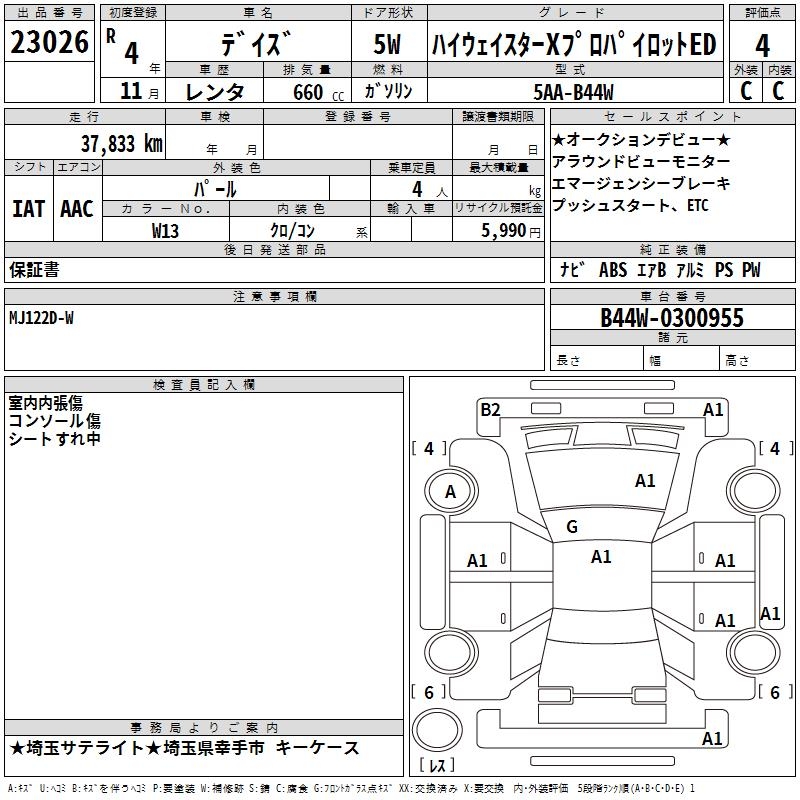Image resolution: width=800 pixels, height=800 pixels.
Task: Click the interior grade C cell
Action: point(779,91)
